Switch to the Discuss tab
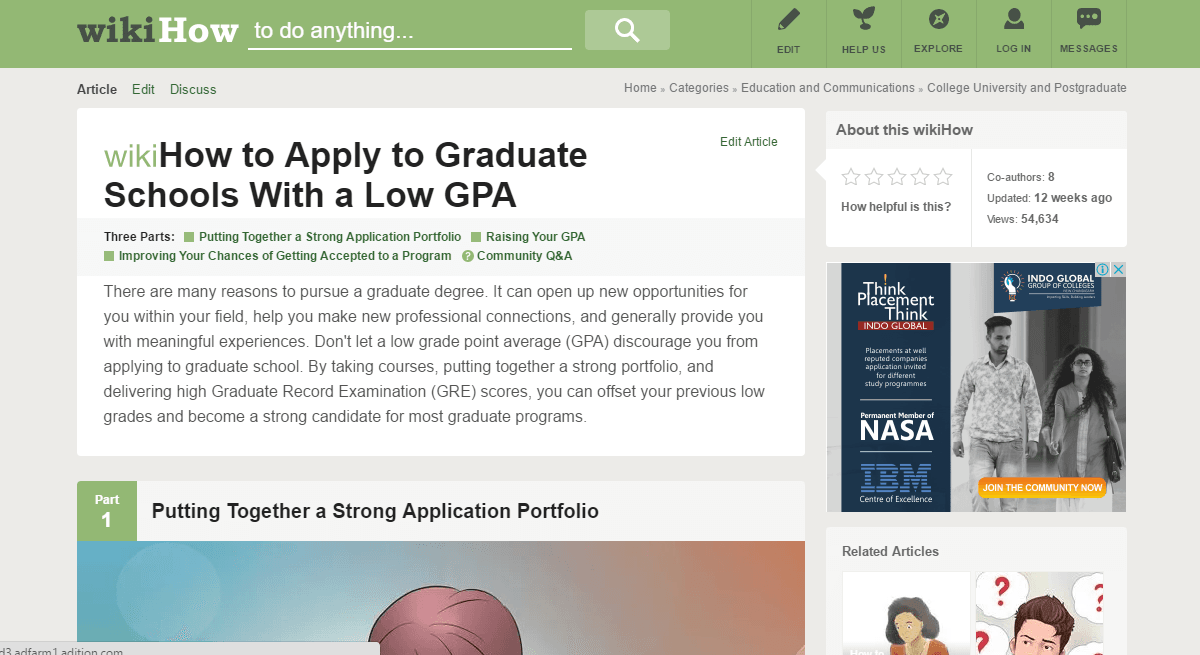 click(193, 89)
